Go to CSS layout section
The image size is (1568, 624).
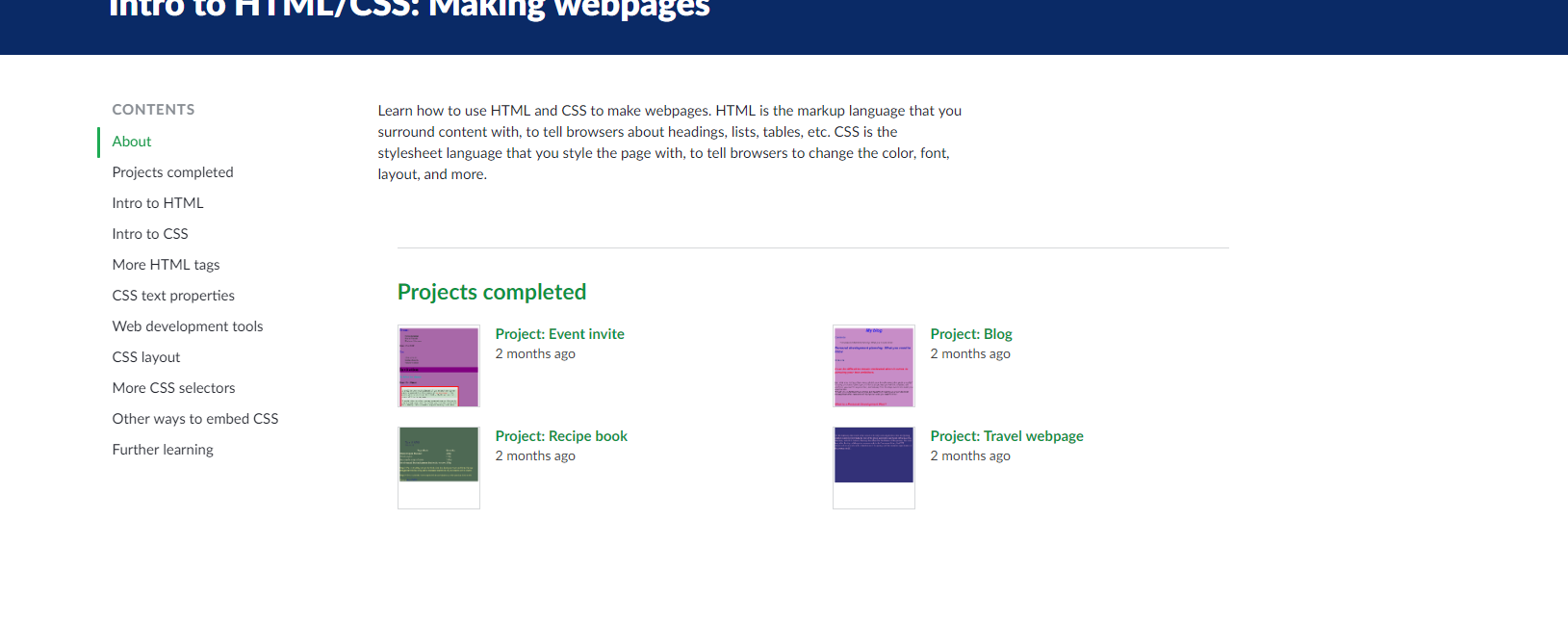point(146,357)
